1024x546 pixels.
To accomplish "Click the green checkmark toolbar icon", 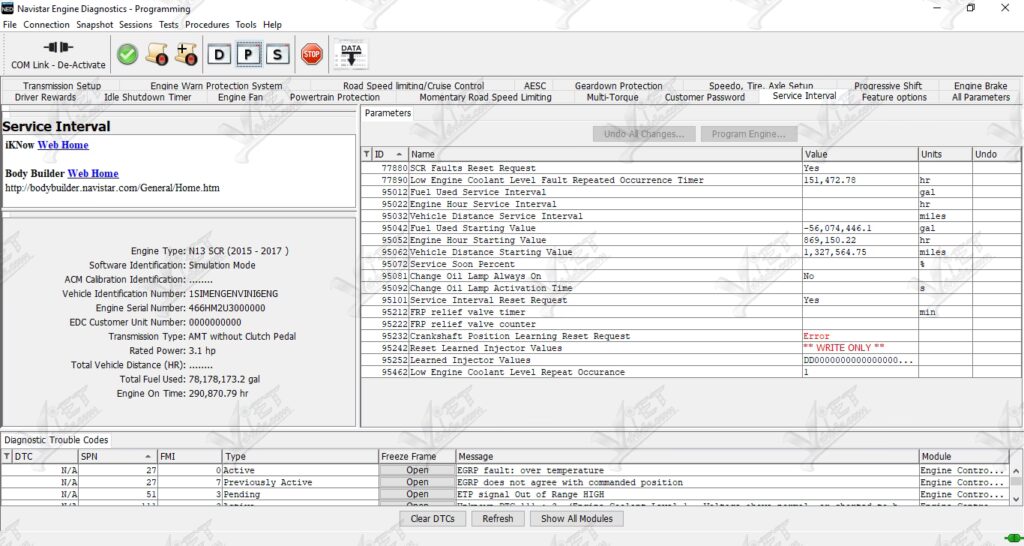I will pyautogui.click(x=127, y=54).
